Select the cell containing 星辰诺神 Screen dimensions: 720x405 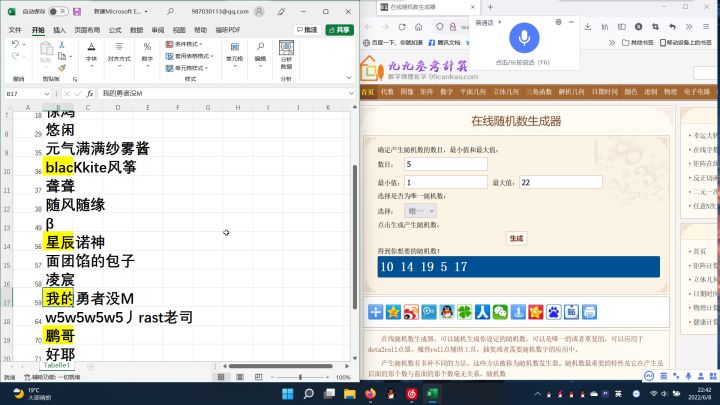58,242
